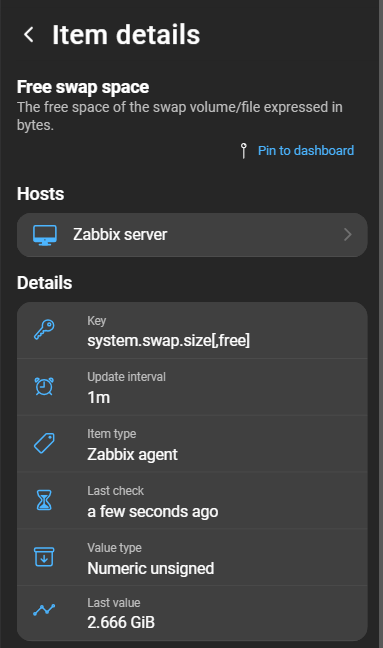The width and height of the screenshot is (383, 648).
Task: Open the Zabbix server host entry
Action: click(x=192, y=235)
